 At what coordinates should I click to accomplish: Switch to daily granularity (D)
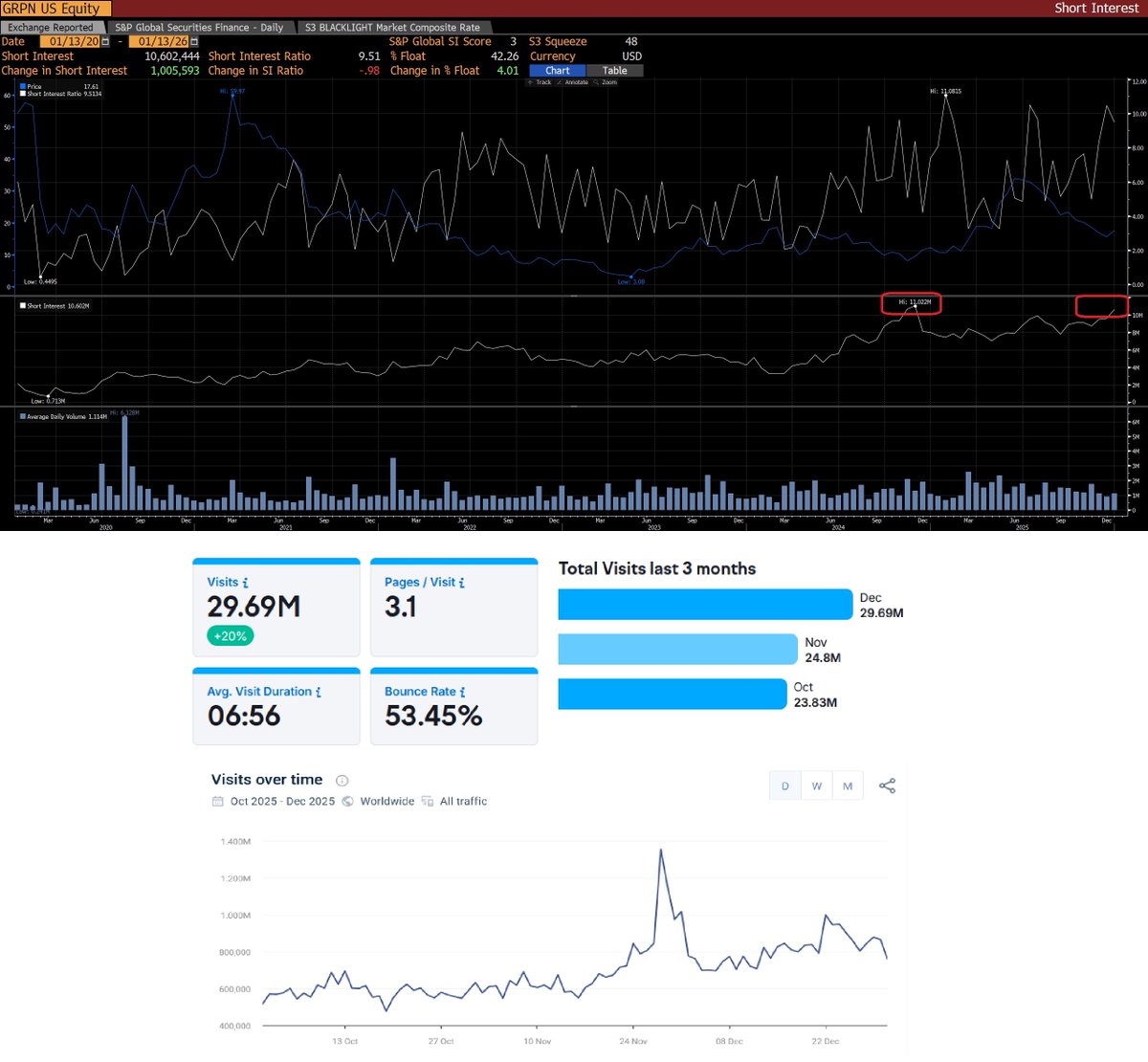tap(785, 785)
